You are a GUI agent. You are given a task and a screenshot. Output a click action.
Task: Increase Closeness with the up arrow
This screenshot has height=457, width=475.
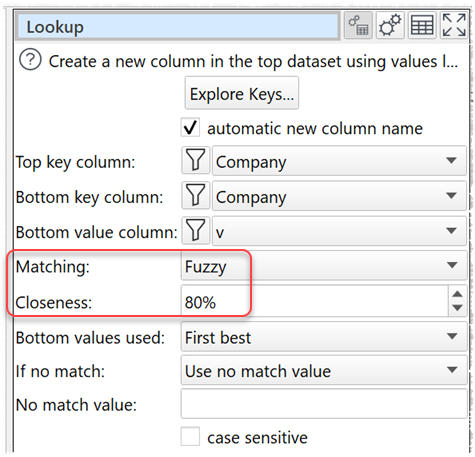458,294
